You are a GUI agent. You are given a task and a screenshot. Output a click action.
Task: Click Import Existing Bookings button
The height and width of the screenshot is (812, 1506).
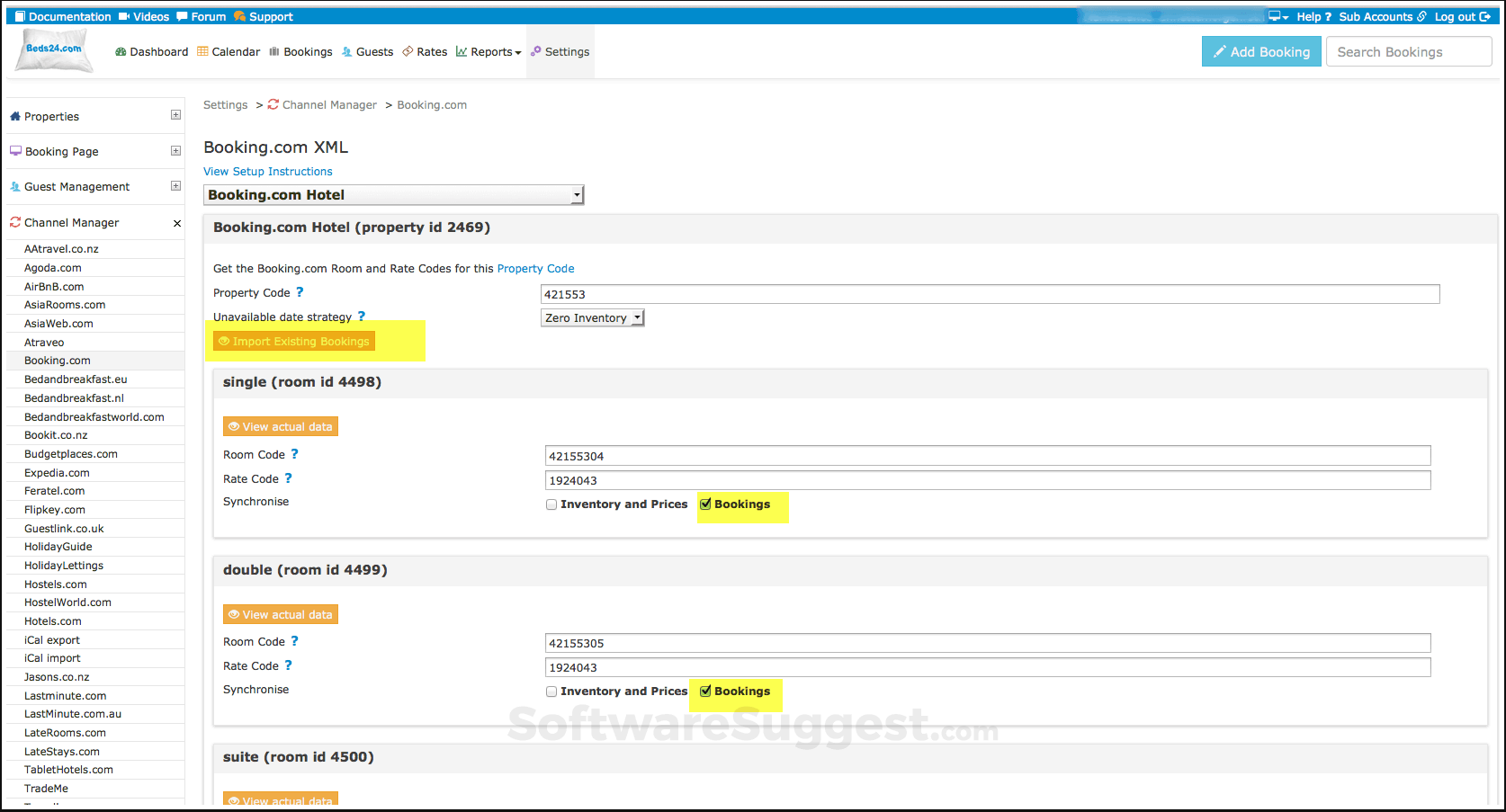point(294,342)
